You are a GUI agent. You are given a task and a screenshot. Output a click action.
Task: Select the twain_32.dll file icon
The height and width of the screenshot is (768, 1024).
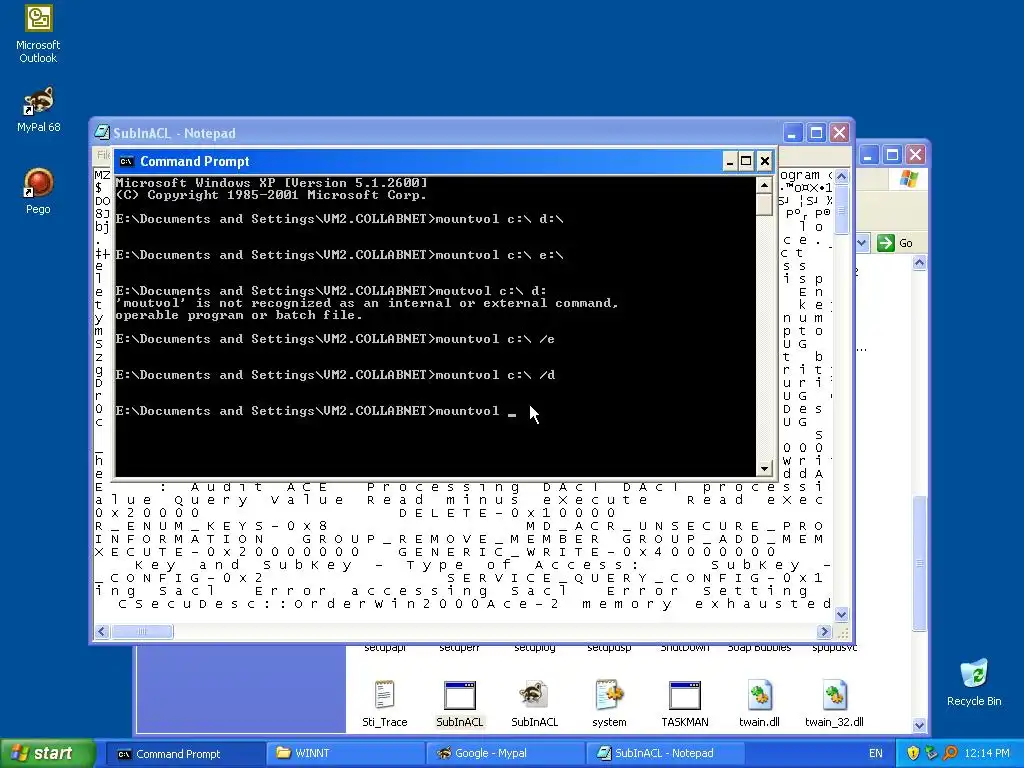click(834, 703)
